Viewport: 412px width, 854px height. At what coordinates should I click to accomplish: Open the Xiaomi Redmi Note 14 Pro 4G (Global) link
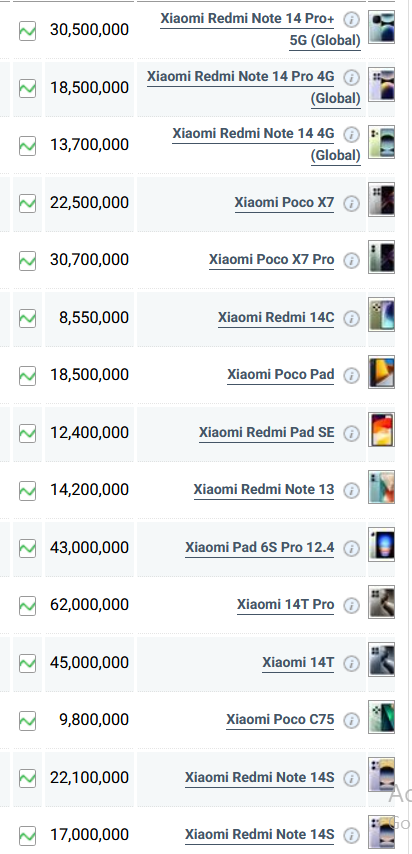click(254, 87)
